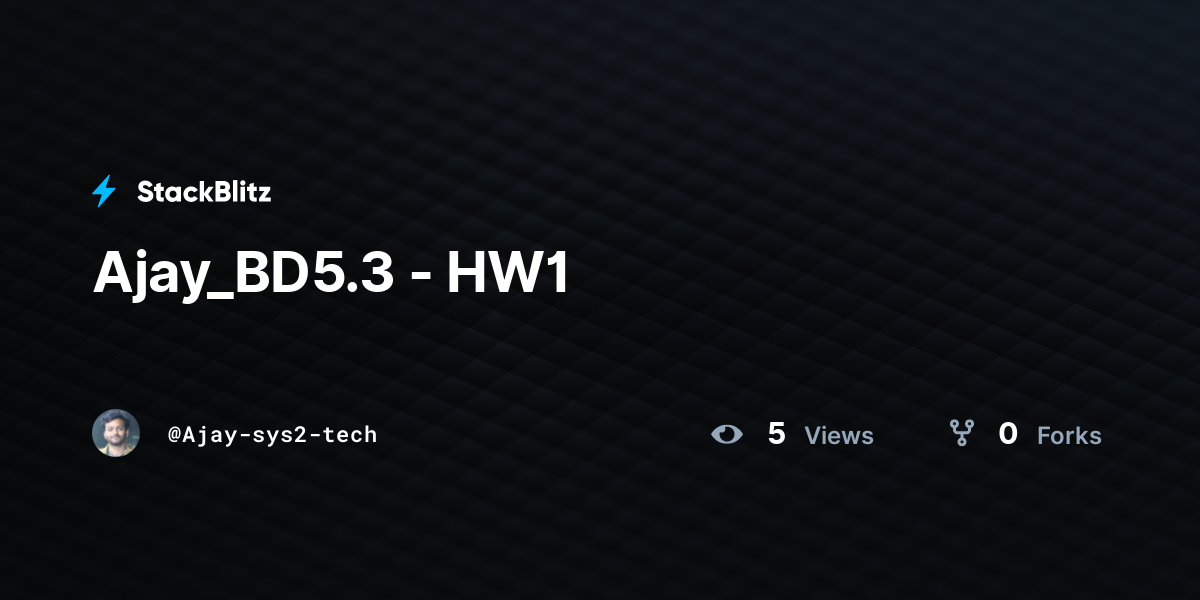
Task: Open the StackBlitz wordmark text
Action: tap(204, 192)
